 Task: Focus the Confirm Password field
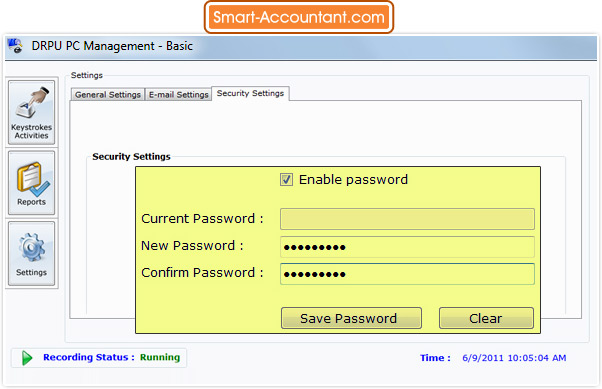407,274
